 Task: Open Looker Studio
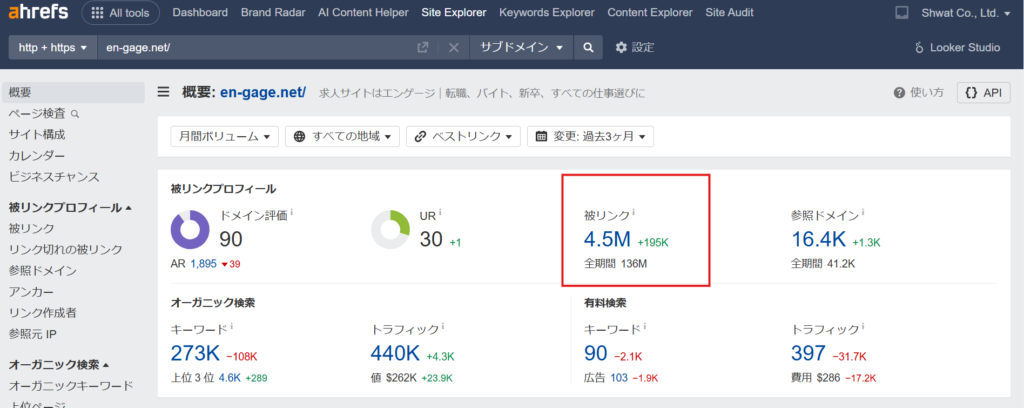[957, 48]
